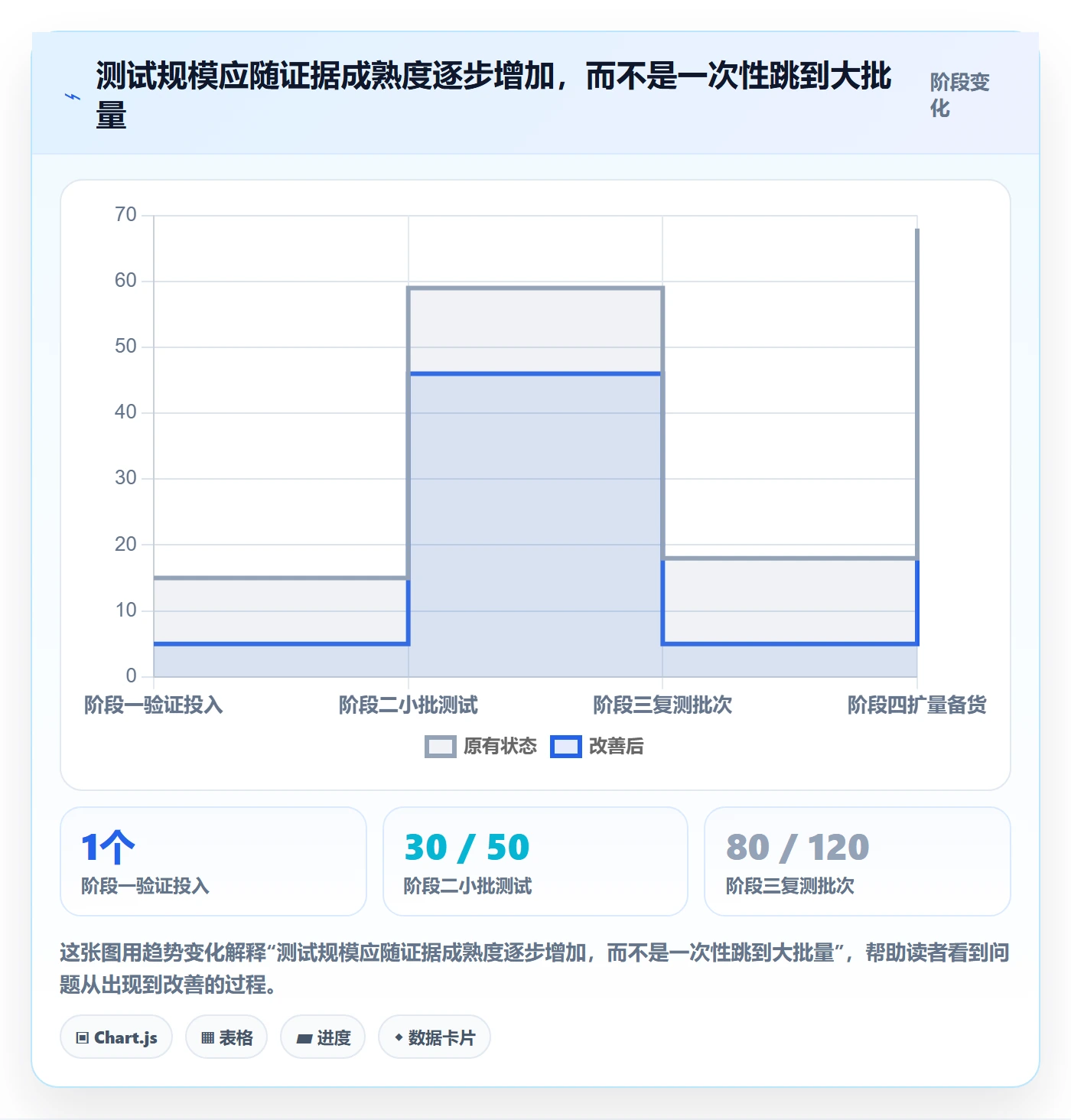Click the 10 y-axis tick label

click(x=125, y=610)
